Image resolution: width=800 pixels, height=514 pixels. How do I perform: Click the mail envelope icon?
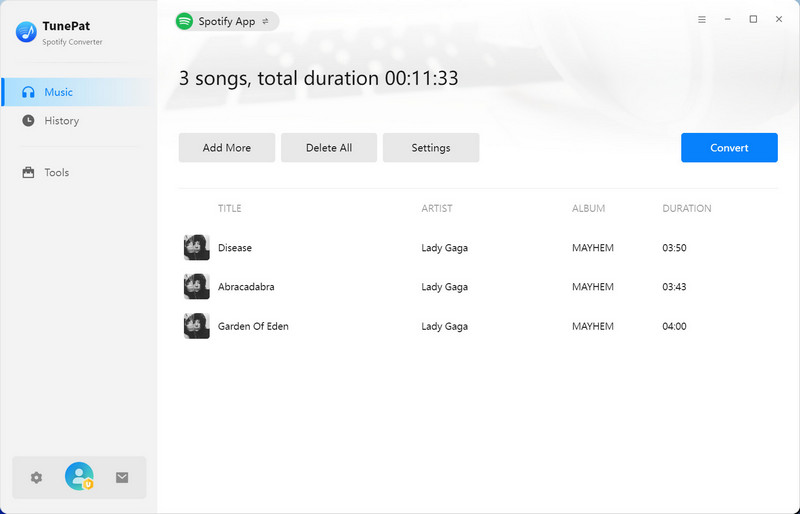coord(122,478)
